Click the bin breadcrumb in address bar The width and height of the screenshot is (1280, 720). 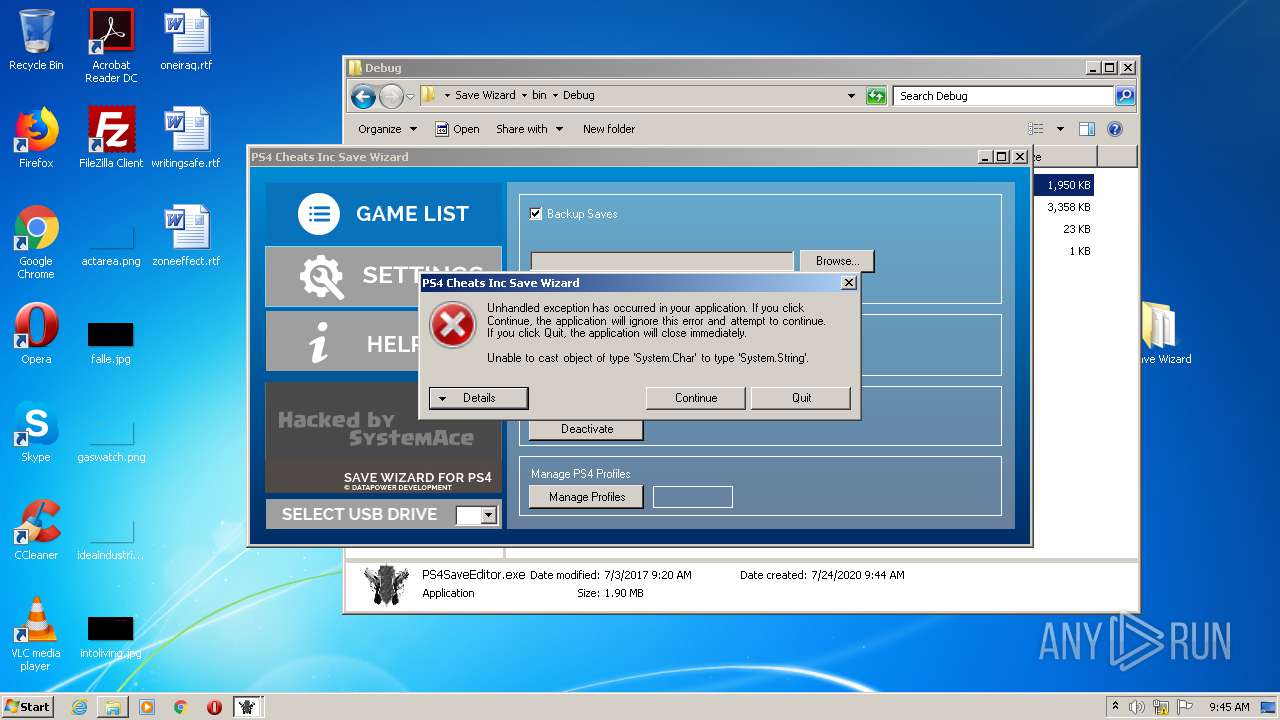[x=539, y=96]
